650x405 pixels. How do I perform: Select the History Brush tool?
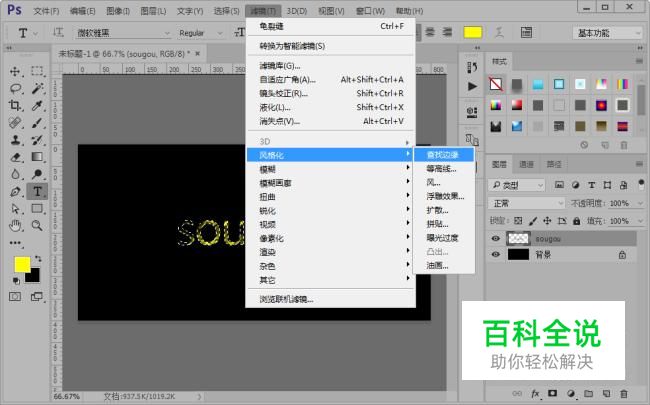click(x=37, y=140)
